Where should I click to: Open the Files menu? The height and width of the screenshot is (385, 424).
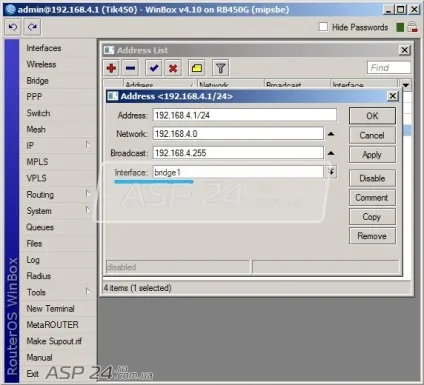click(x=34, y=244)
